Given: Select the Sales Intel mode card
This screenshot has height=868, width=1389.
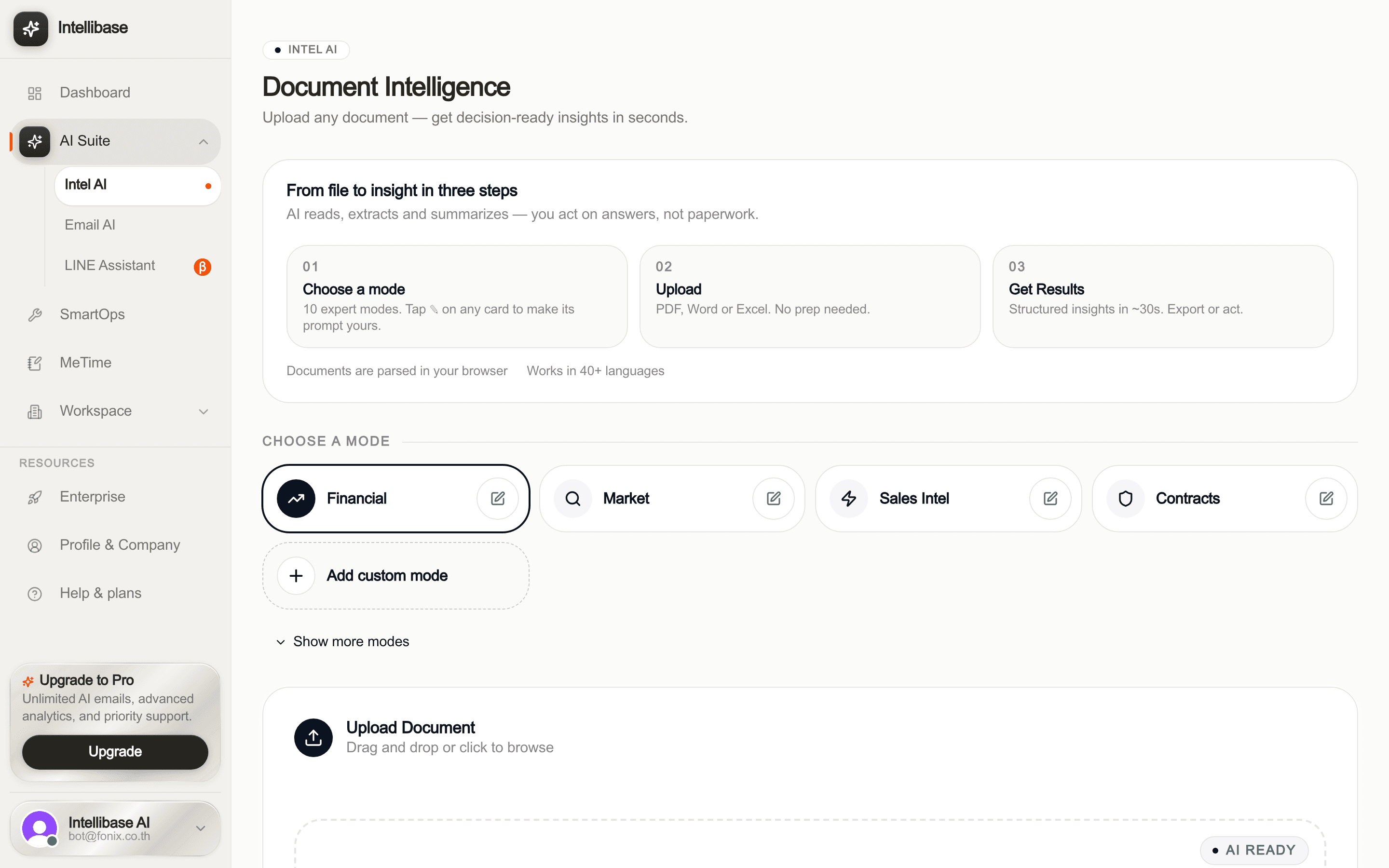Looking at the screenshot, I should (x=949, y=498).
